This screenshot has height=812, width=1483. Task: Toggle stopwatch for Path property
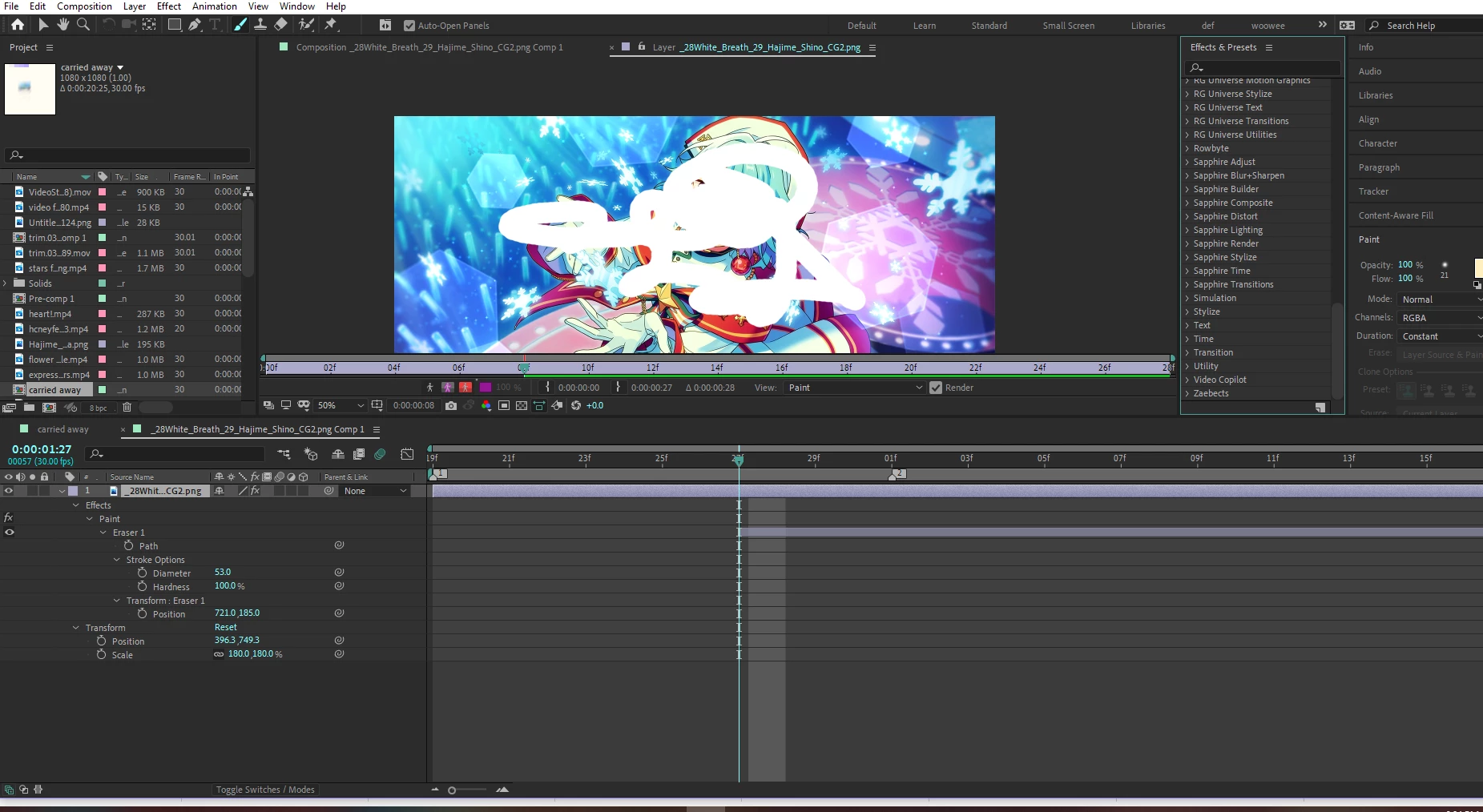click(128, 545)
